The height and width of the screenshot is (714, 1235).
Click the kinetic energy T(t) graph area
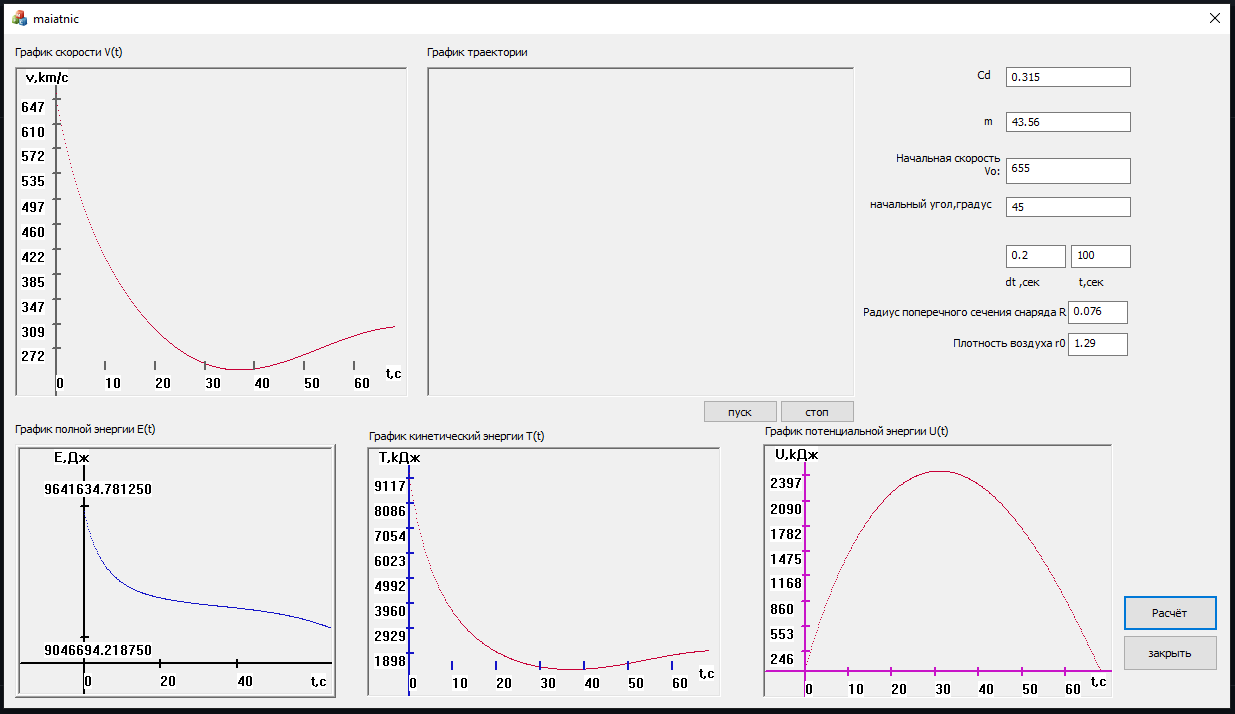(540, 570)
